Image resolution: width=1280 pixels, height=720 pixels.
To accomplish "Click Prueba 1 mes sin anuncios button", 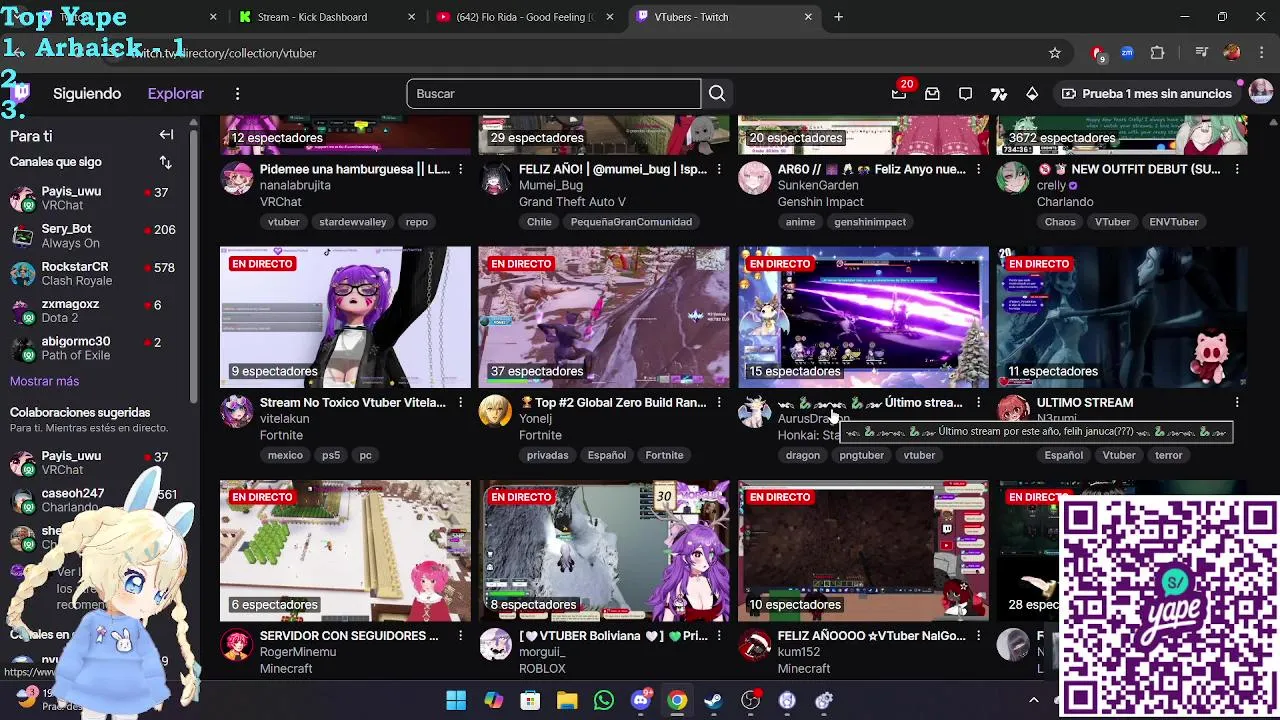I will click(x=1146, y=94).
